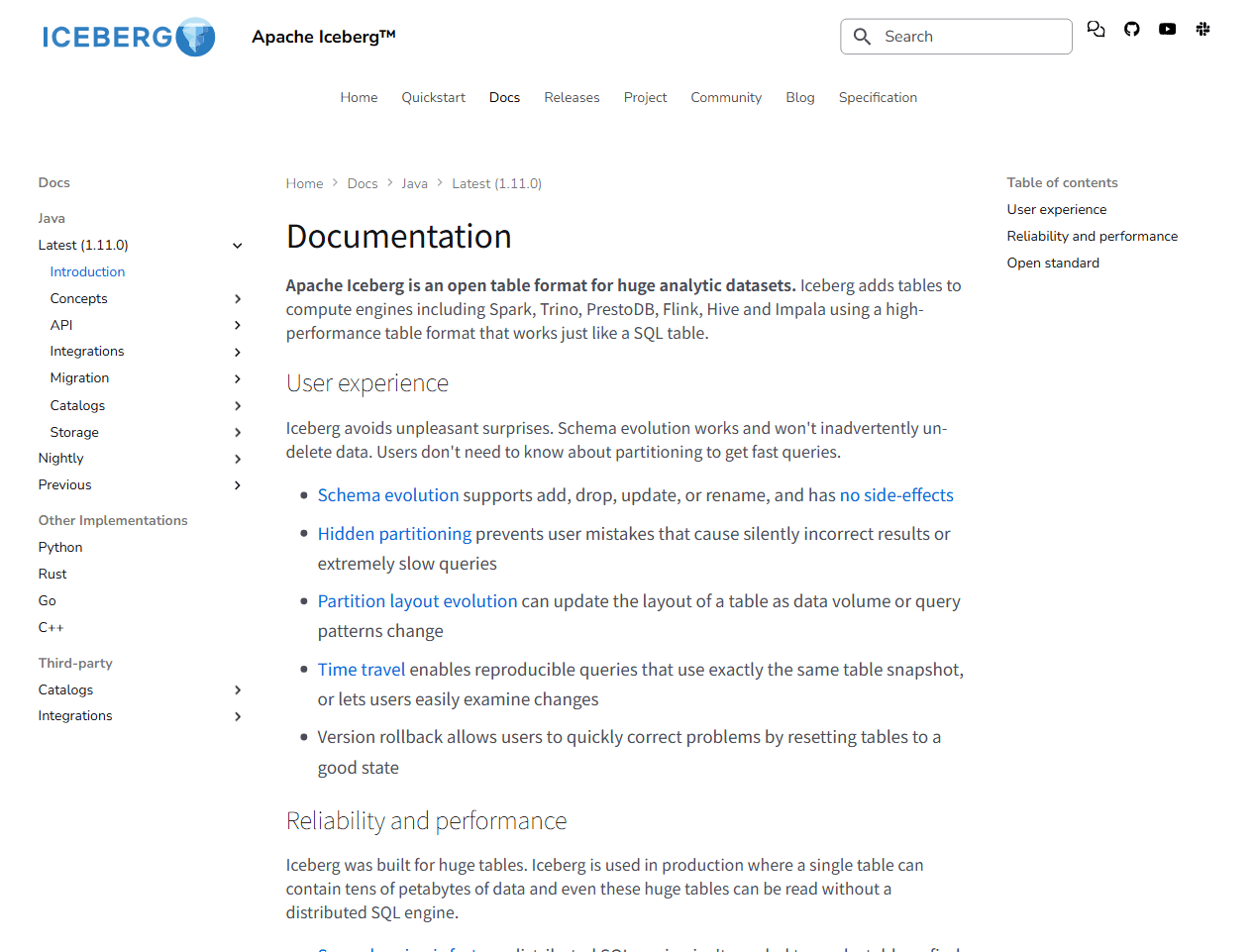This screenshot has height=952, width=1254.
Task: Open Python under Other Implementations
Action: pos(60,547)
